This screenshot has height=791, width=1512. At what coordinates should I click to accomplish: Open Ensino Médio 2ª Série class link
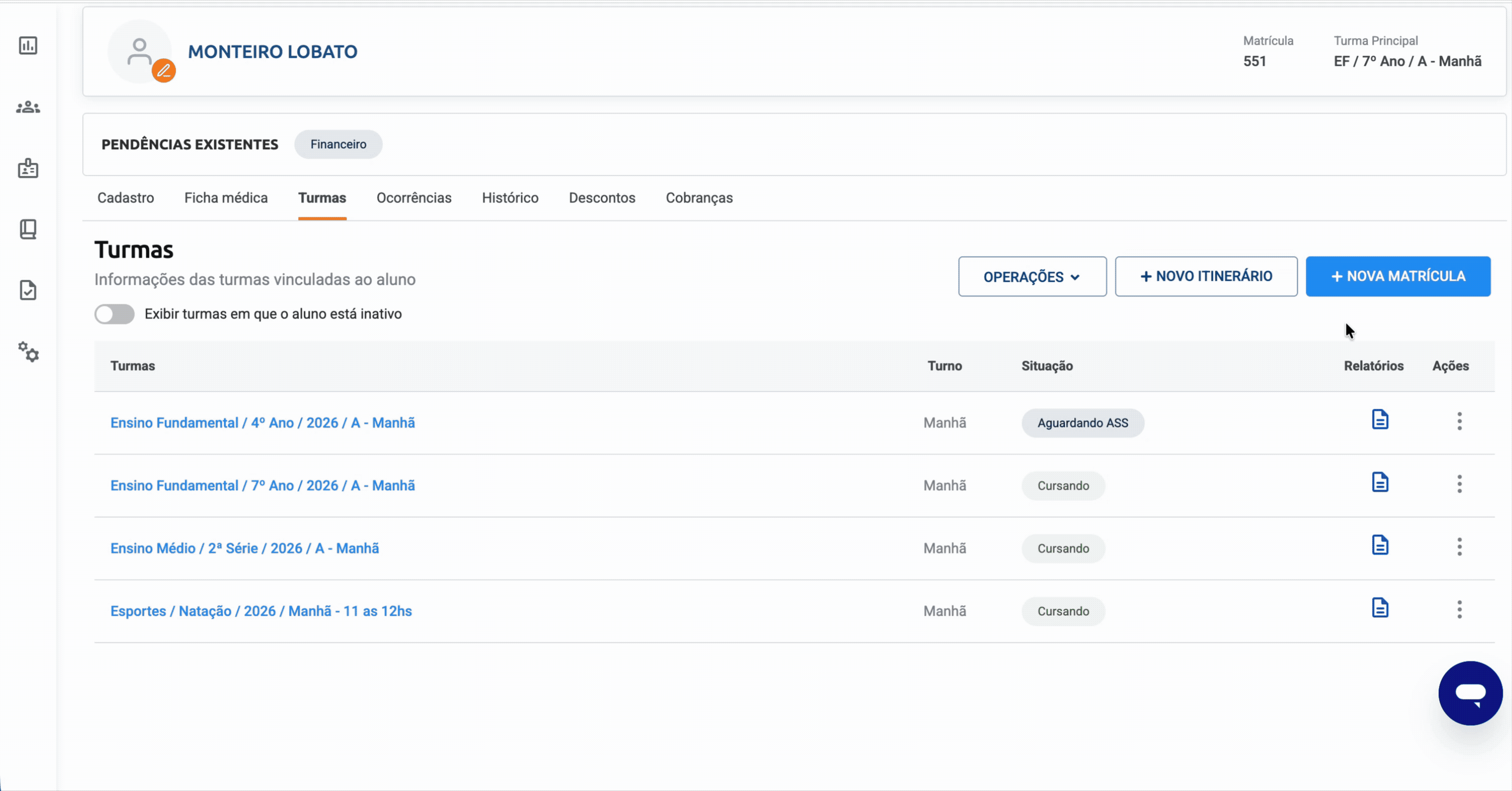(245, 548)
